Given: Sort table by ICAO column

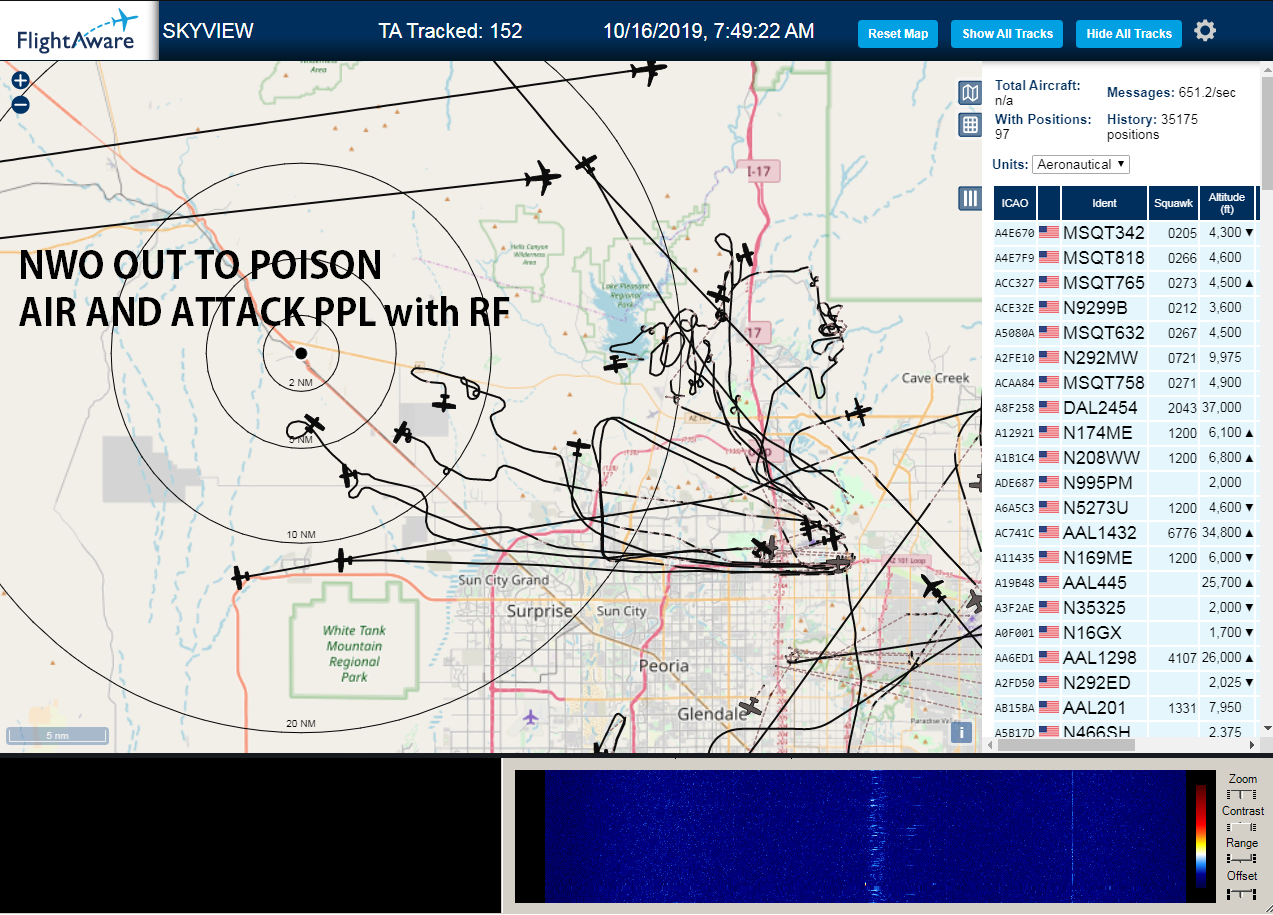Looking at the screenshot, I should pyautogui.click(x=1014, y=203).
